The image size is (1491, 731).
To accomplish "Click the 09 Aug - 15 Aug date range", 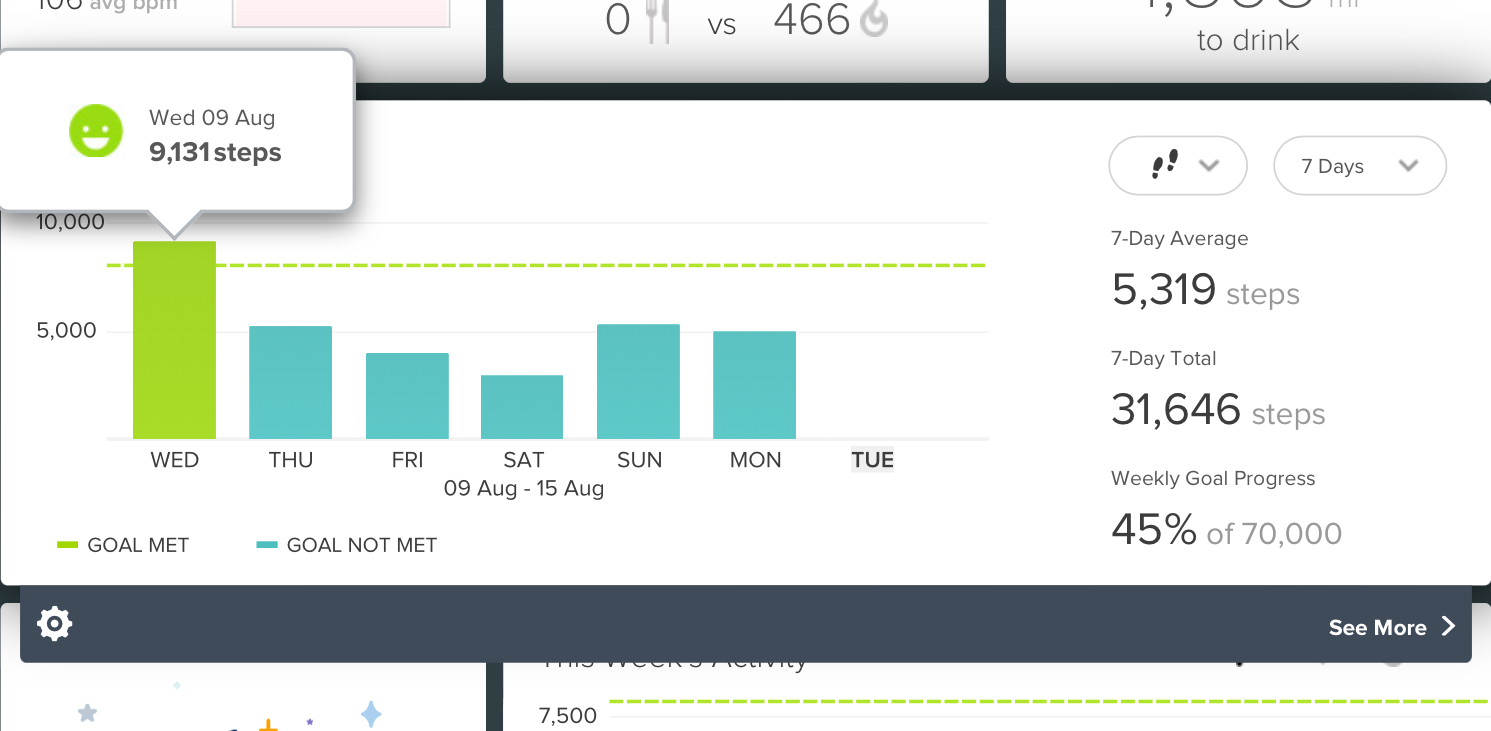I will tap(524, 489).
